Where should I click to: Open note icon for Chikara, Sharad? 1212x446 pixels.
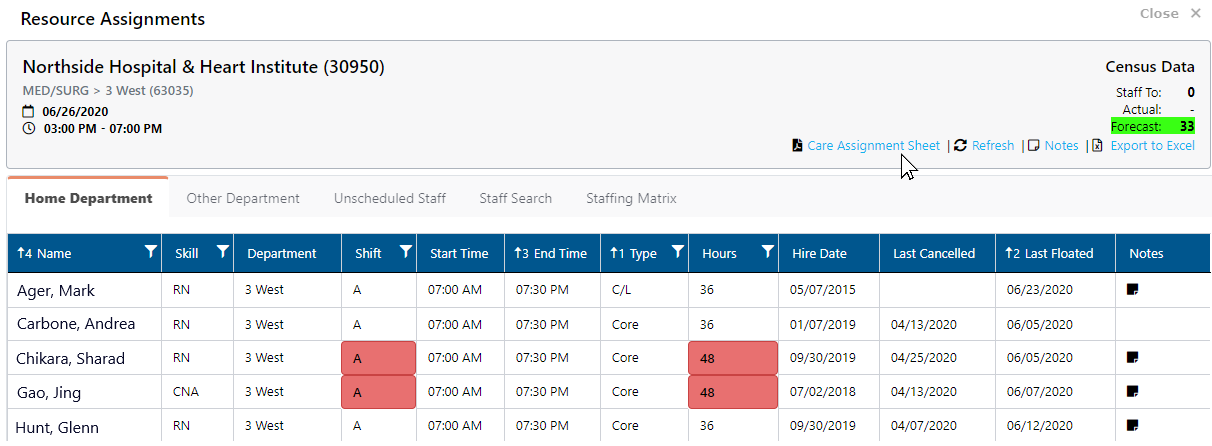point(1133,357)
